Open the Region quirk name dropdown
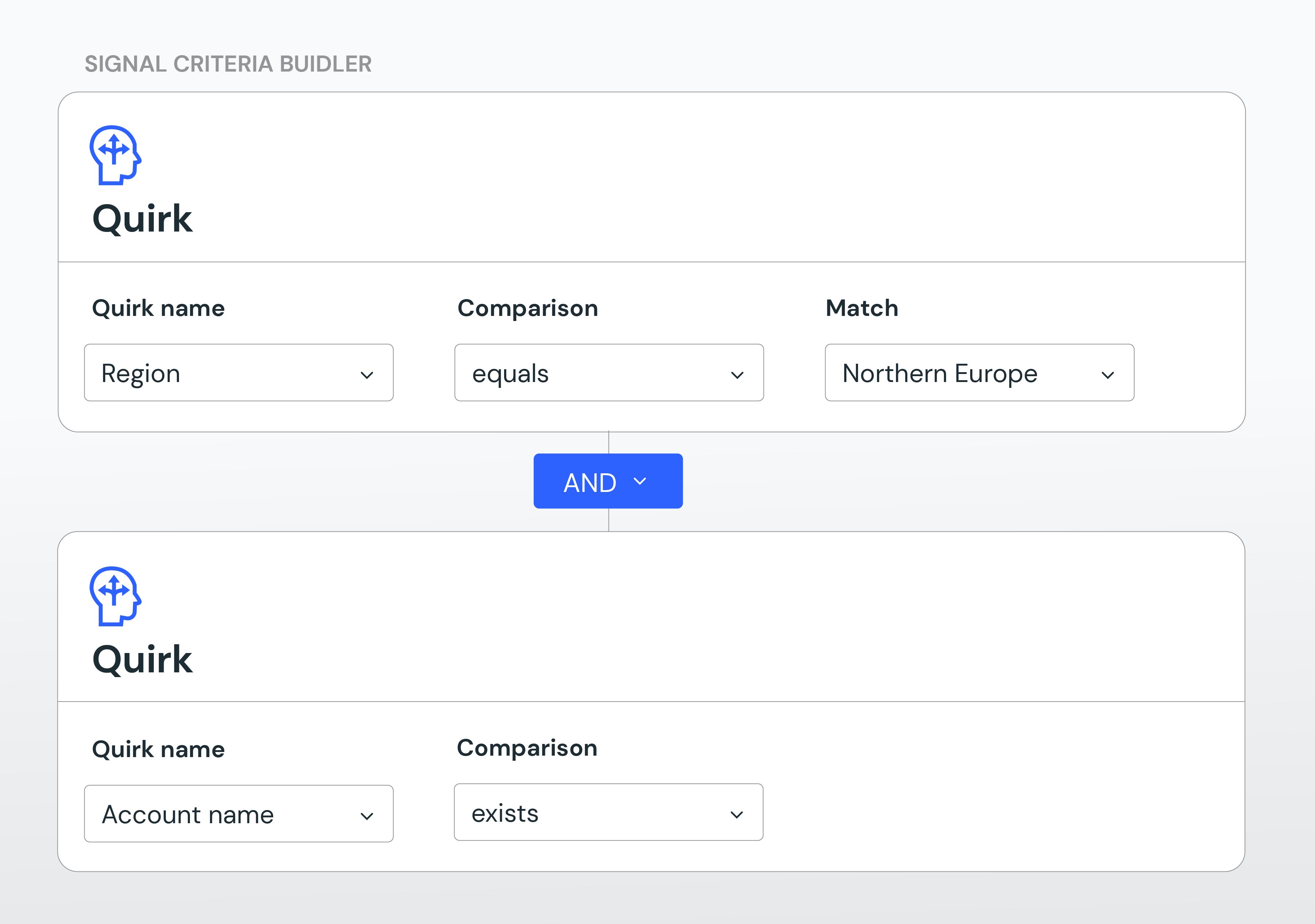 click(x=239, y=373)
